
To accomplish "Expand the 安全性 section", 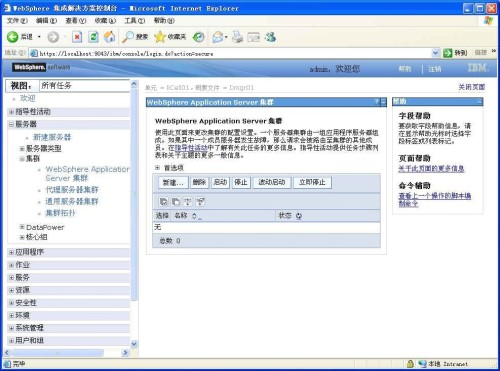I will [11, 303].
